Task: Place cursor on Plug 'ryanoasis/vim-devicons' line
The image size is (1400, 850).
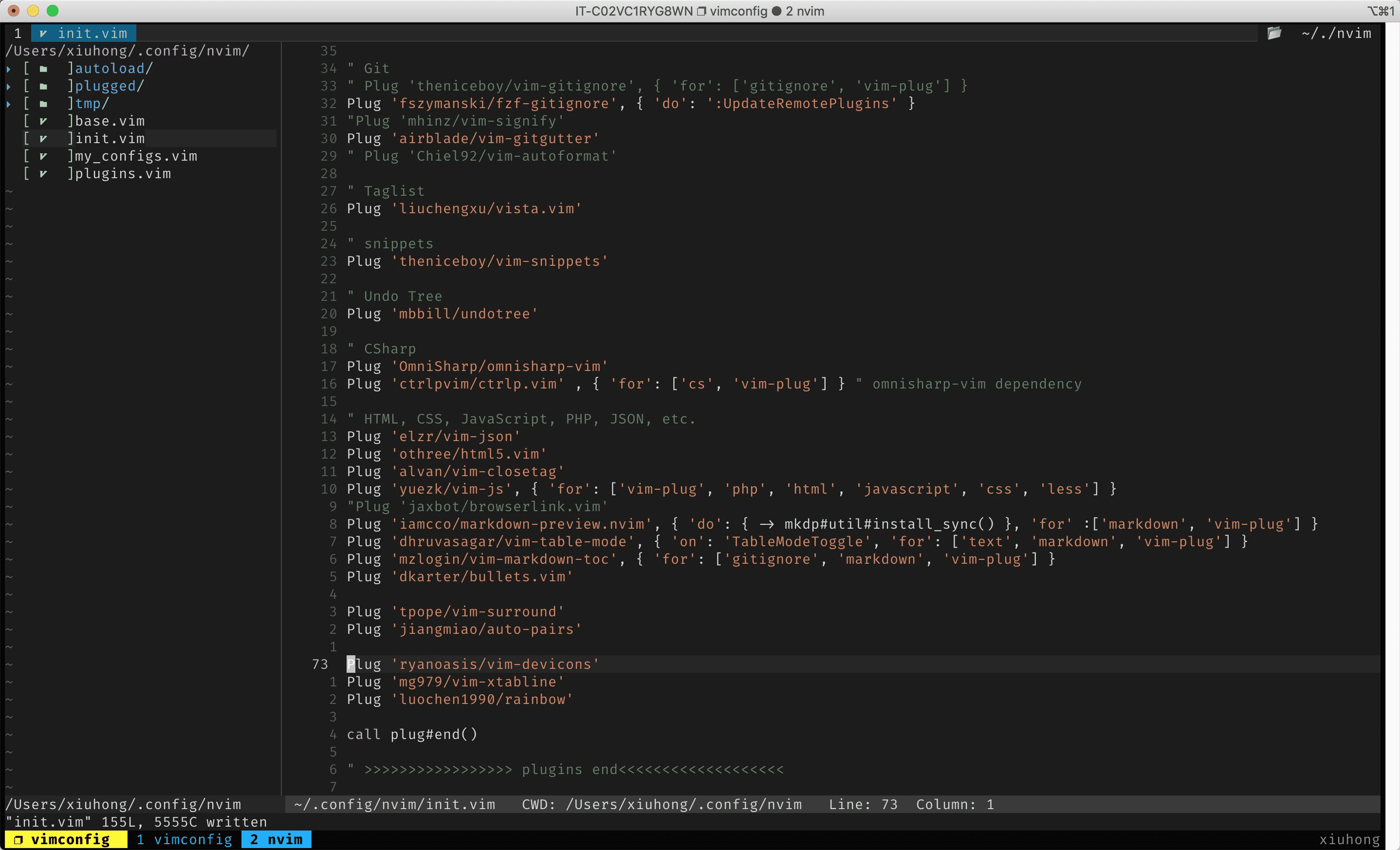Action: pos(473,664)
